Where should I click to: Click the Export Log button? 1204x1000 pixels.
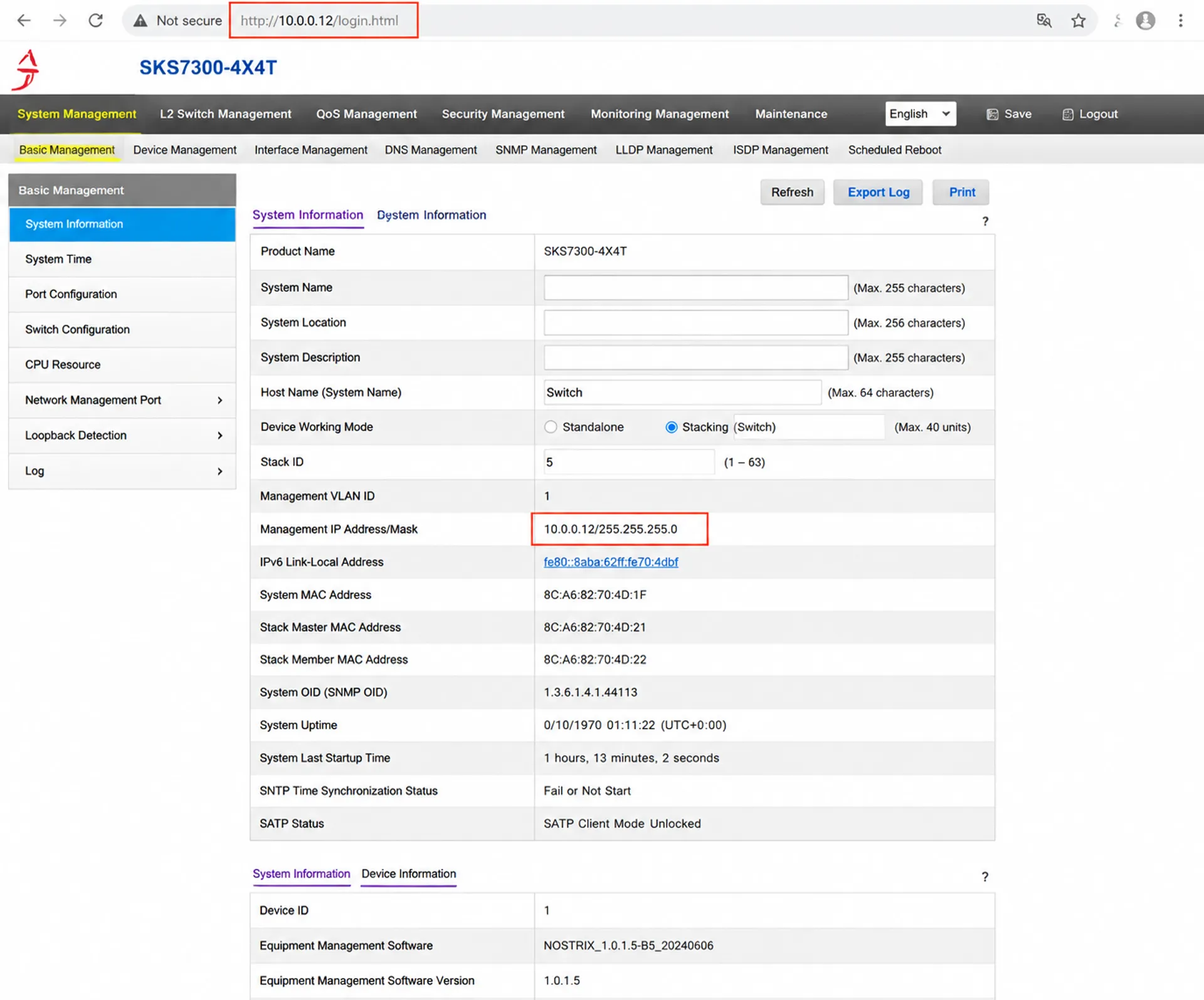point(878,192)
